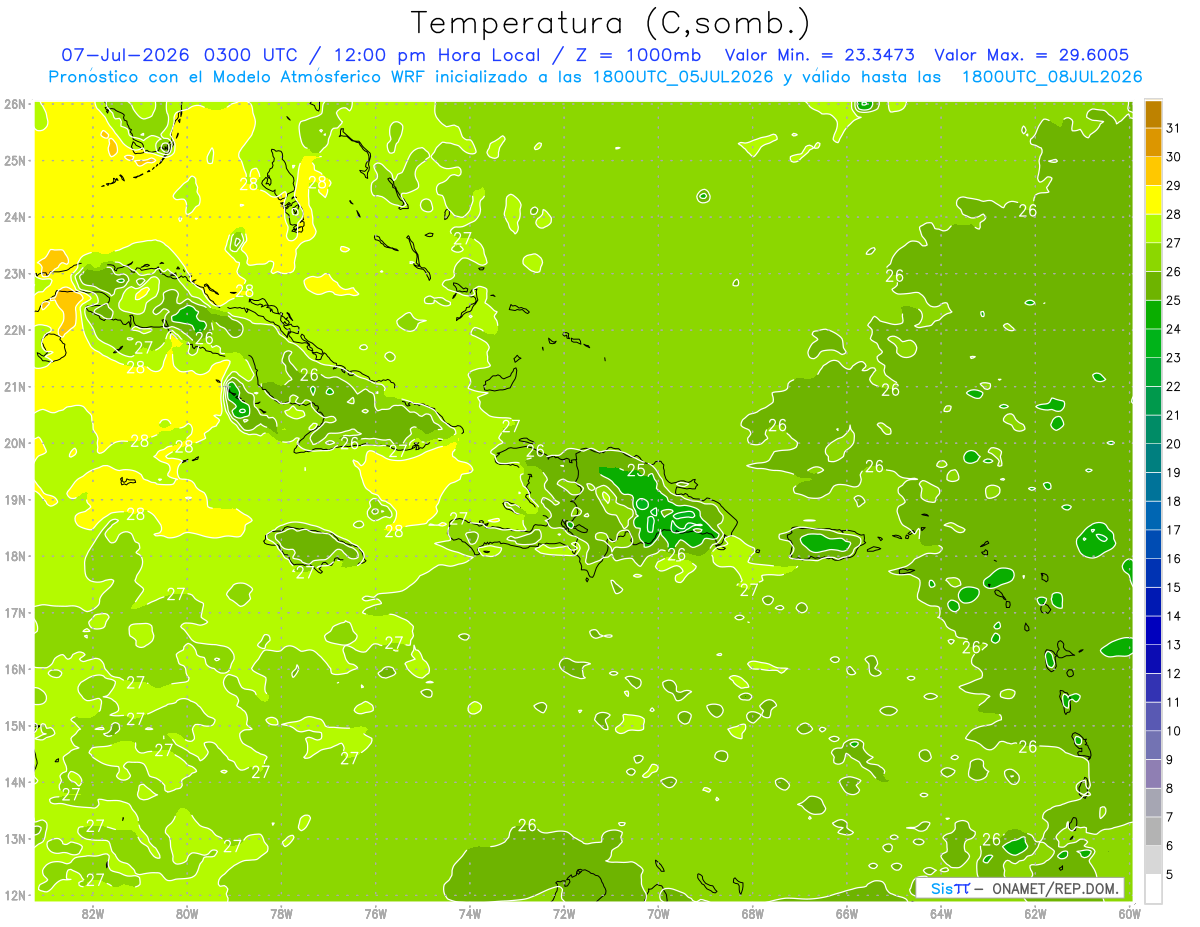Screen dimensions: 1200x927
Task: Pick the light gray swatch between 5 and 6
Action: coord(1153,860)
